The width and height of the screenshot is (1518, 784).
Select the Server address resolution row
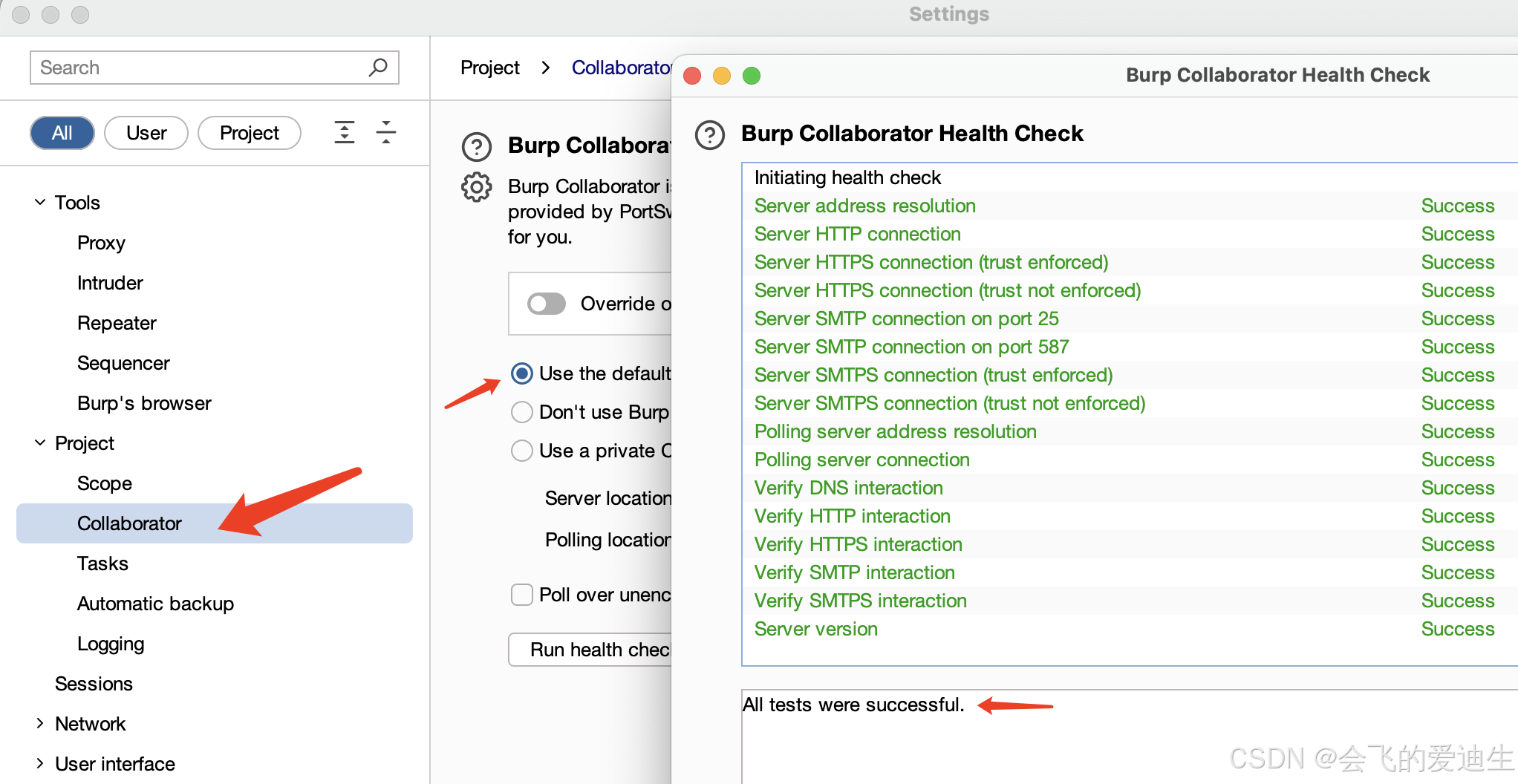point(1130,206)
